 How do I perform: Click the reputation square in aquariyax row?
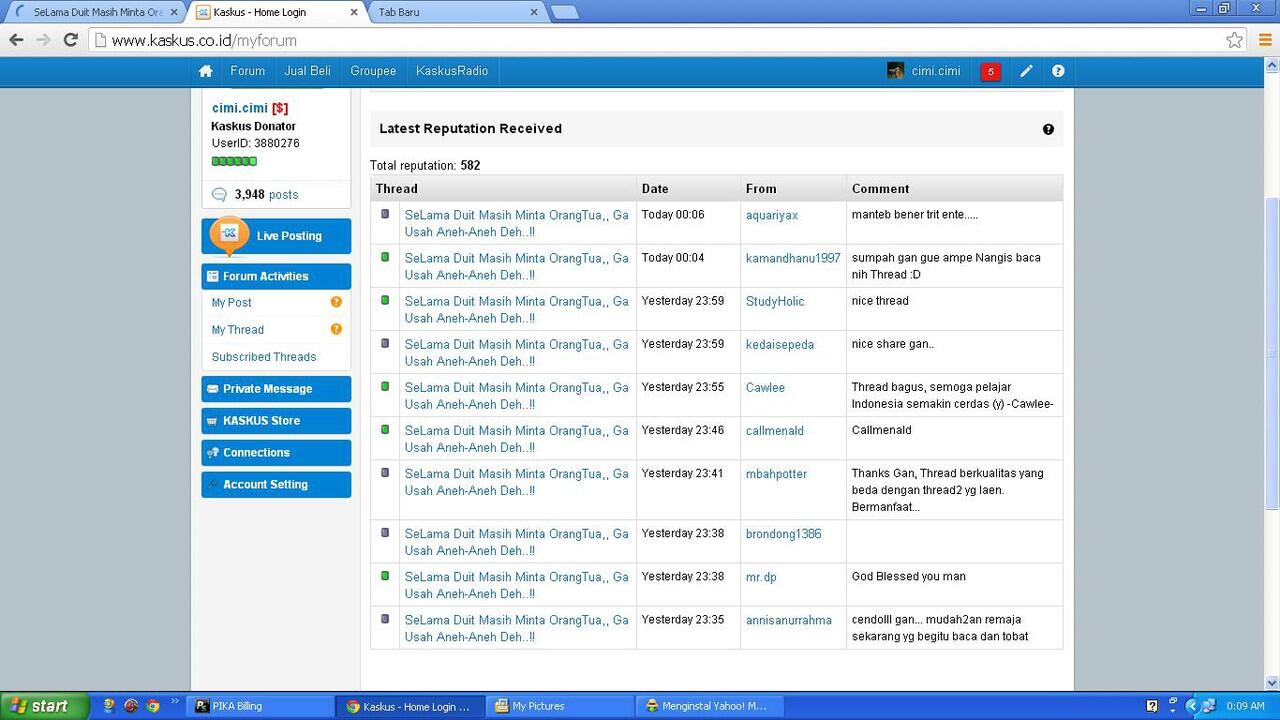coord(385,214)
